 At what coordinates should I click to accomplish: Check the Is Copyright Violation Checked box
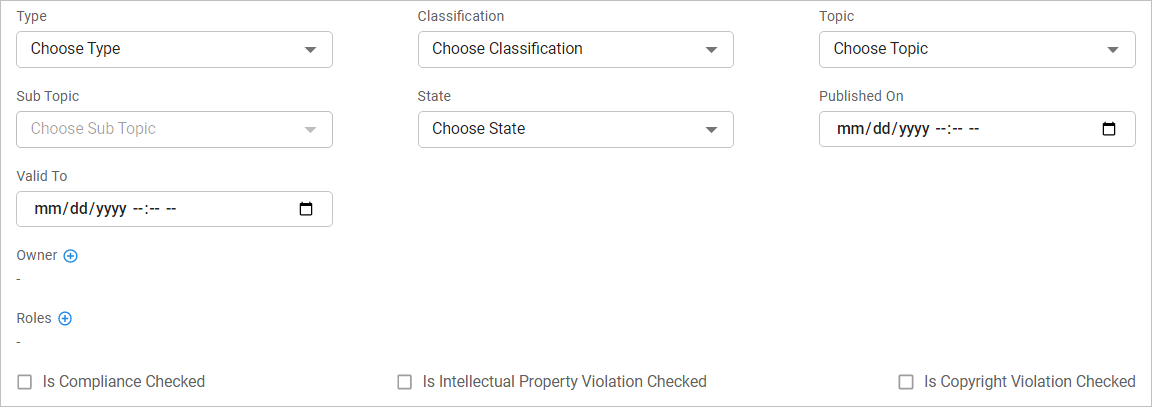pyautogui.click(x=906, y=382)
